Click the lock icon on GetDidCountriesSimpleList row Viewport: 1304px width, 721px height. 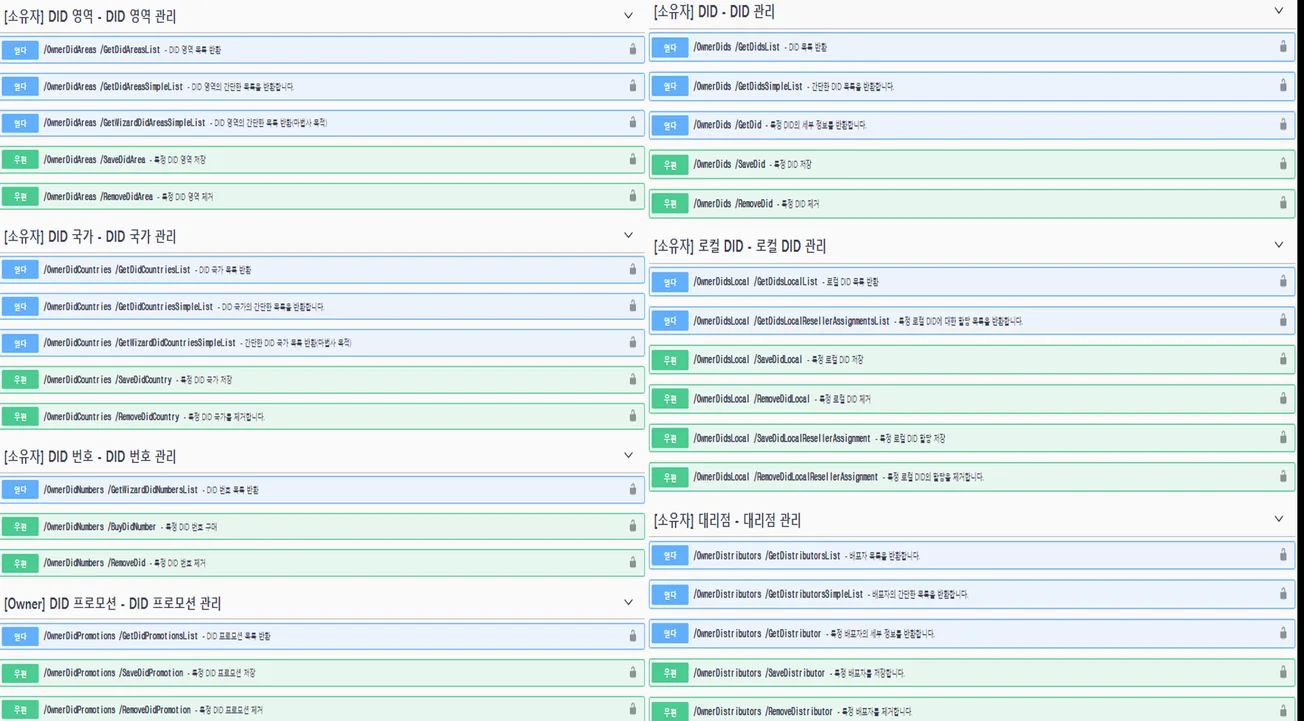coord(632,306)
